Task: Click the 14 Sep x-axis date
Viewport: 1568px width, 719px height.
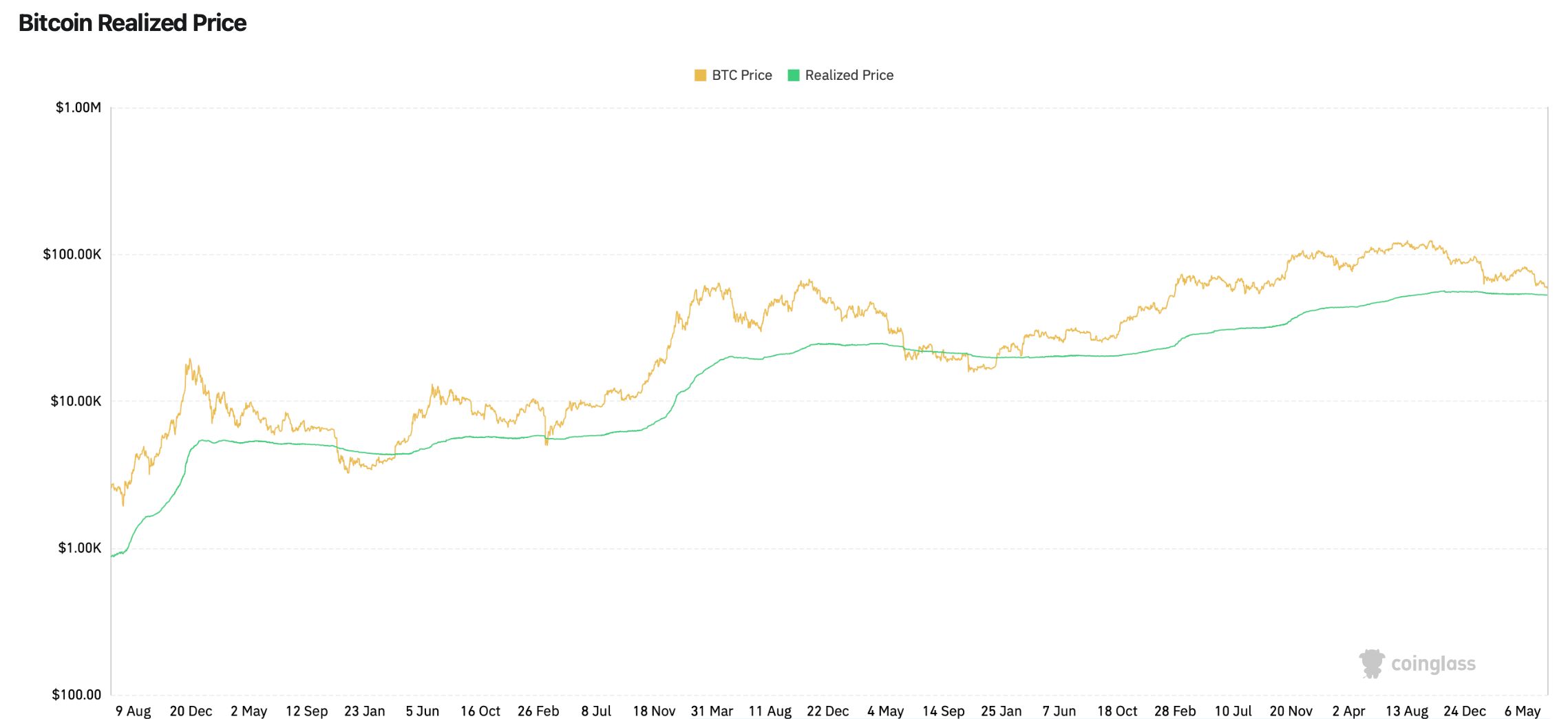Action: point(944,711)
